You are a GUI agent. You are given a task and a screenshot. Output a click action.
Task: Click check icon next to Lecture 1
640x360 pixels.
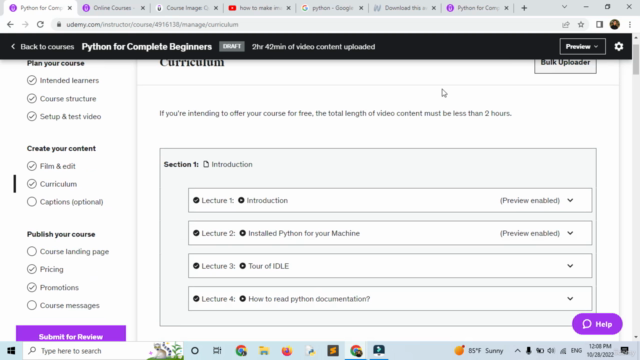[196, 200]
